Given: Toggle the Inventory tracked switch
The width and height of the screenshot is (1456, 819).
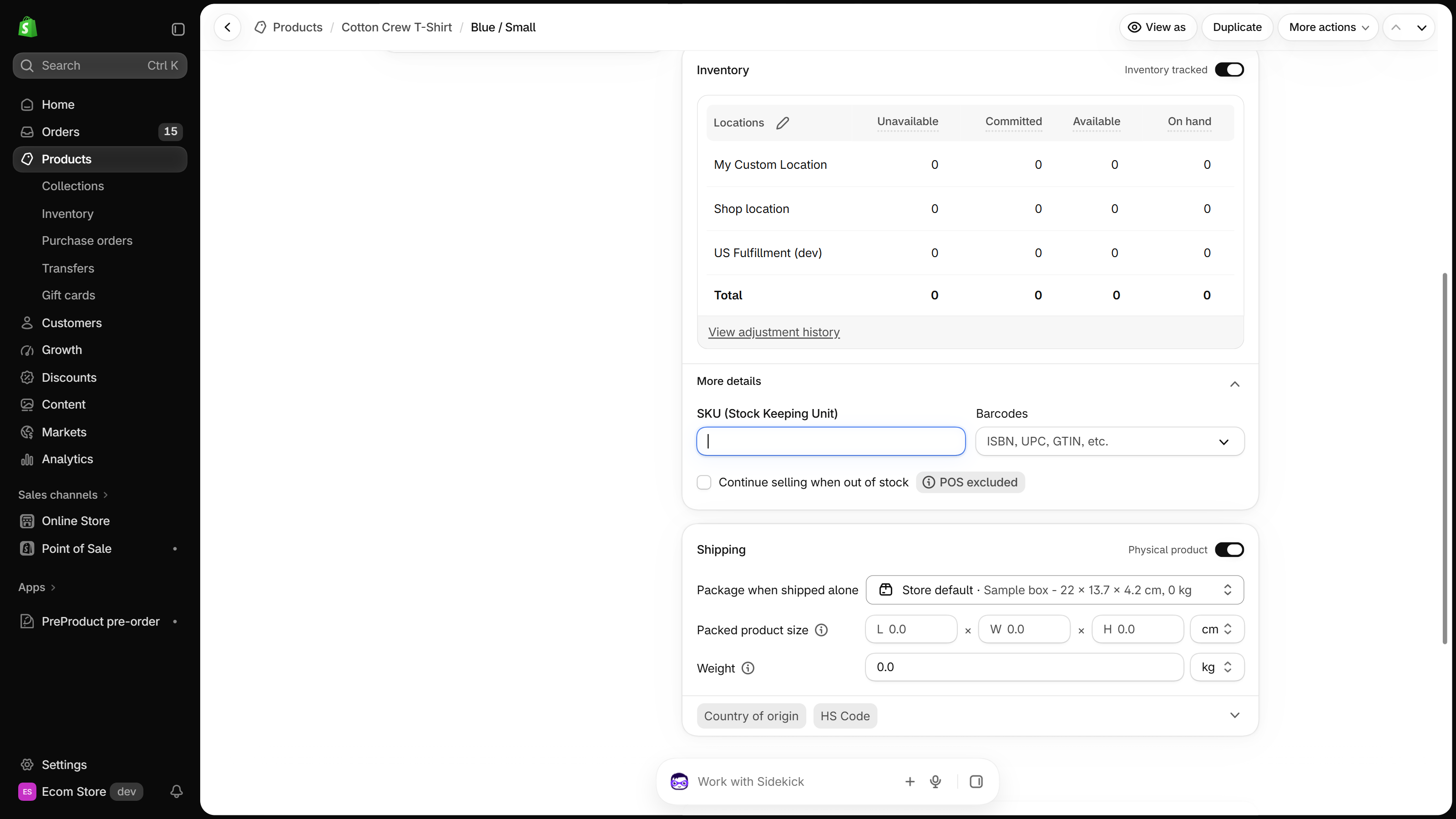Looking at the screenshot, I should [1229, 70].
